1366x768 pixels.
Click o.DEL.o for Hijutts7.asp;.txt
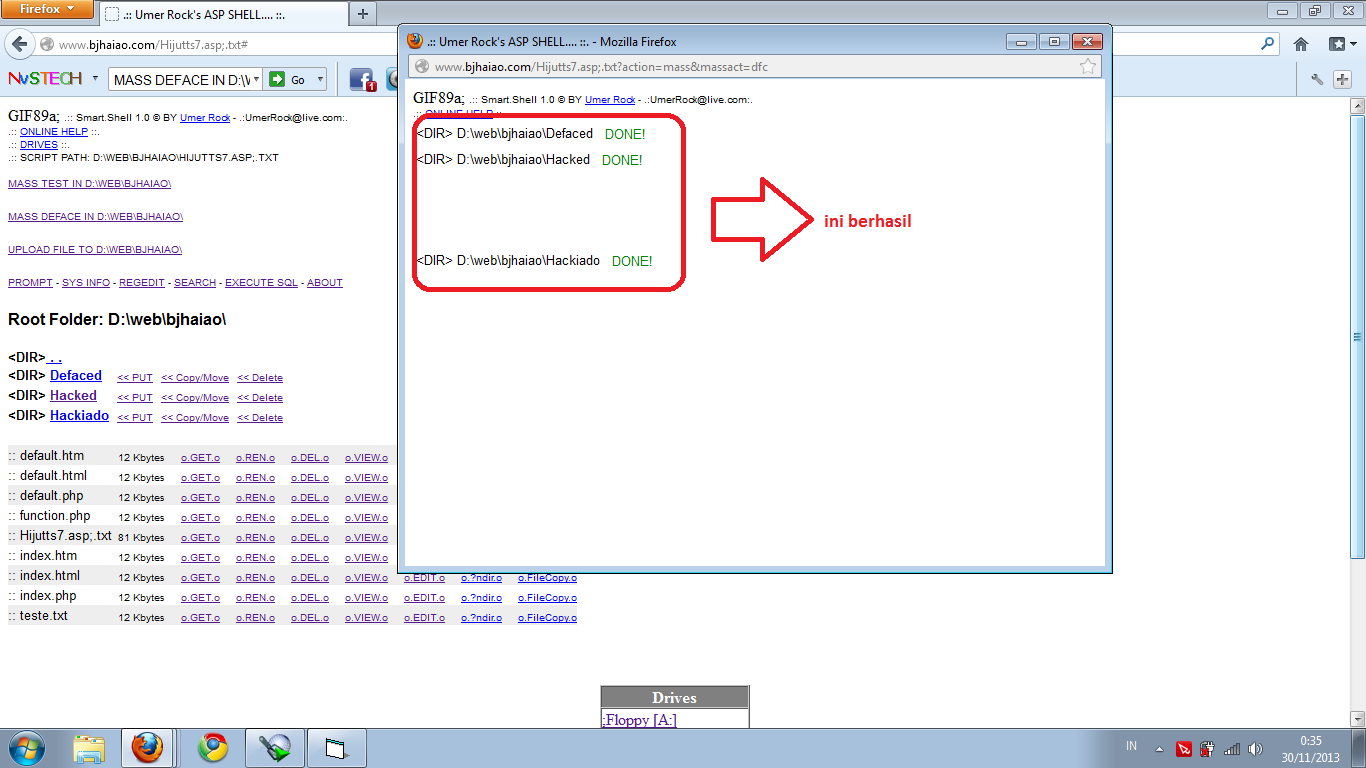(x=310, y=538)
